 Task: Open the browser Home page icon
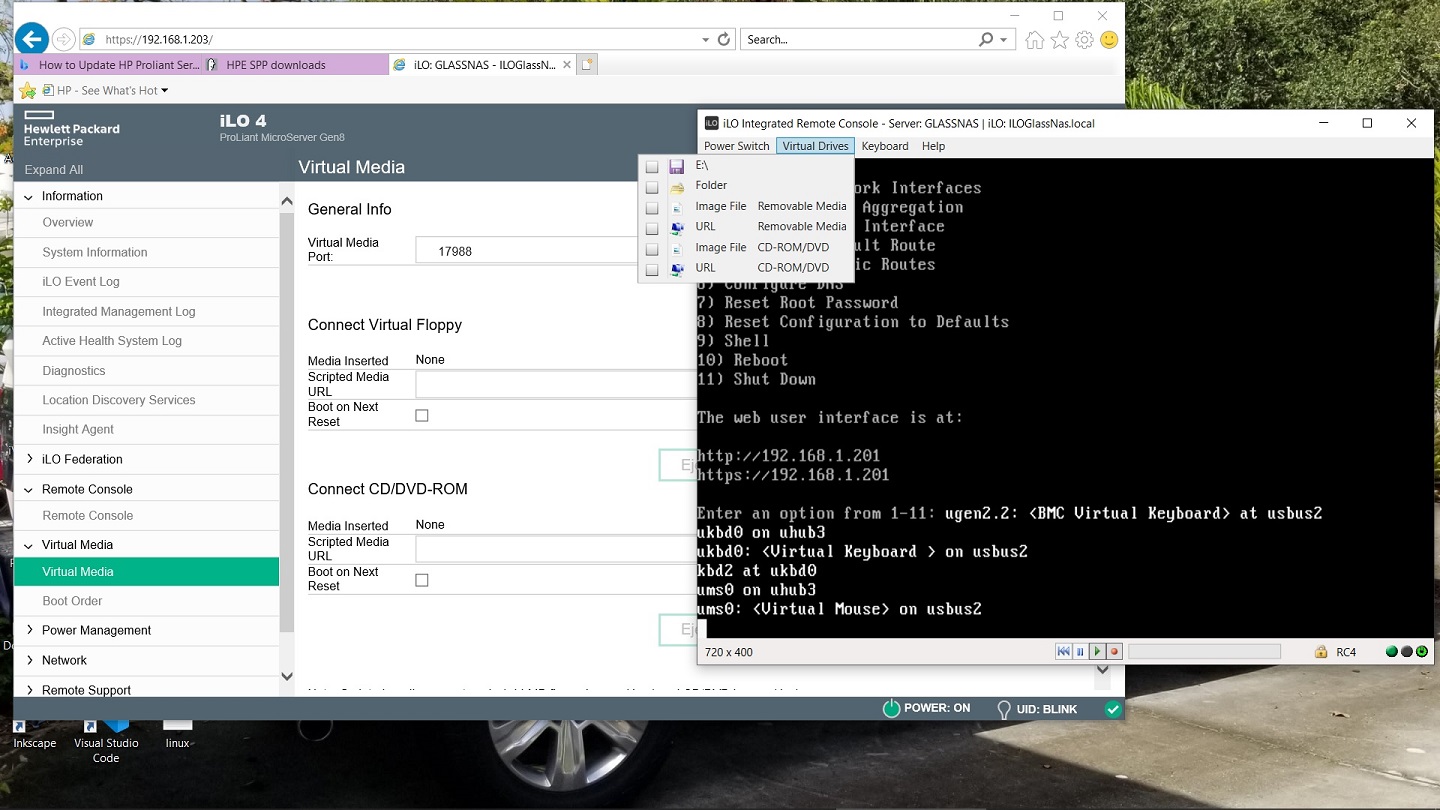click(1035, 40)
